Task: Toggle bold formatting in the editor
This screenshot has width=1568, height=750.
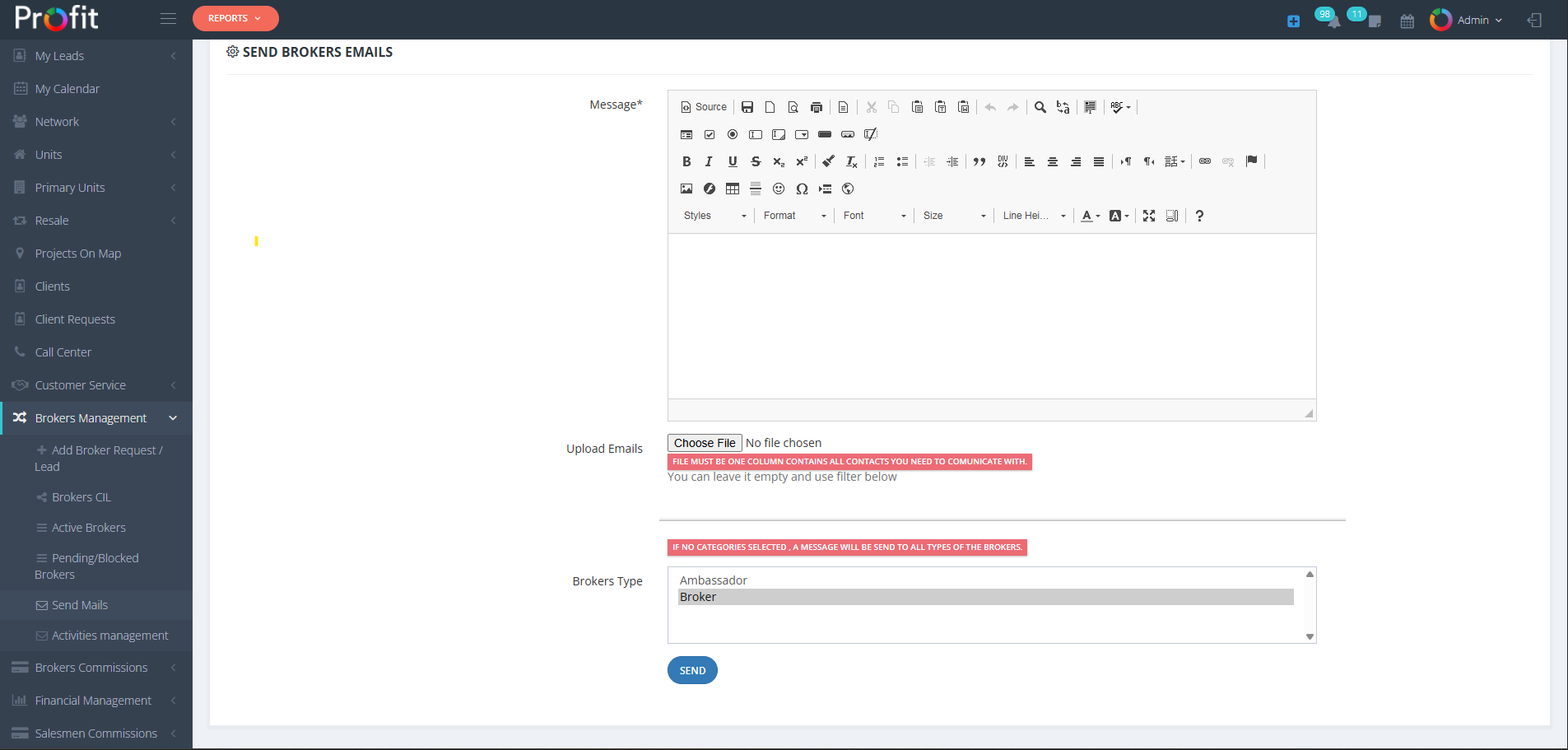Action: click(x=686, y=161)
